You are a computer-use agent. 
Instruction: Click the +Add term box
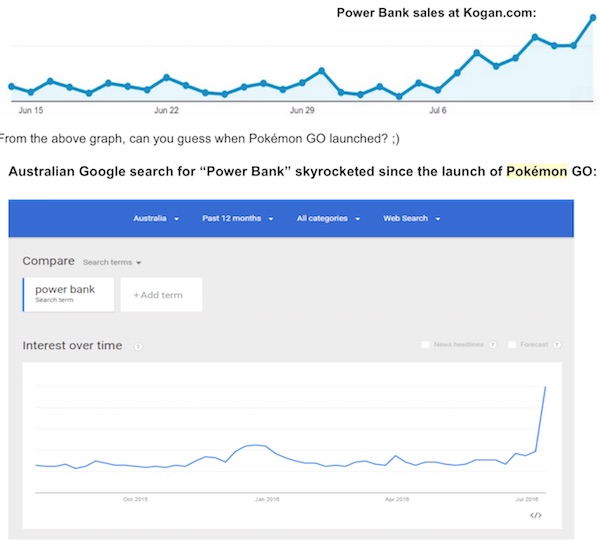pyautogui.click(x=161, y=295)
